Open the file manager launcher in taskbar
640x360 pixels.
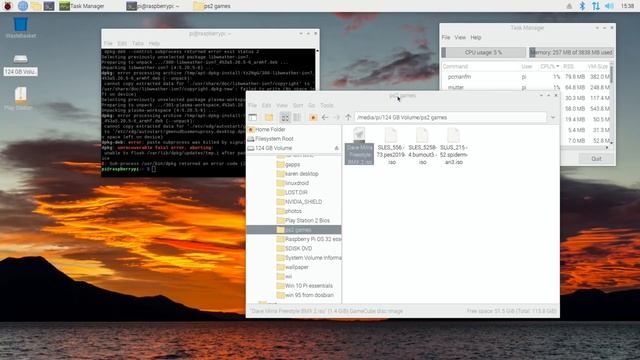(36, 6)
